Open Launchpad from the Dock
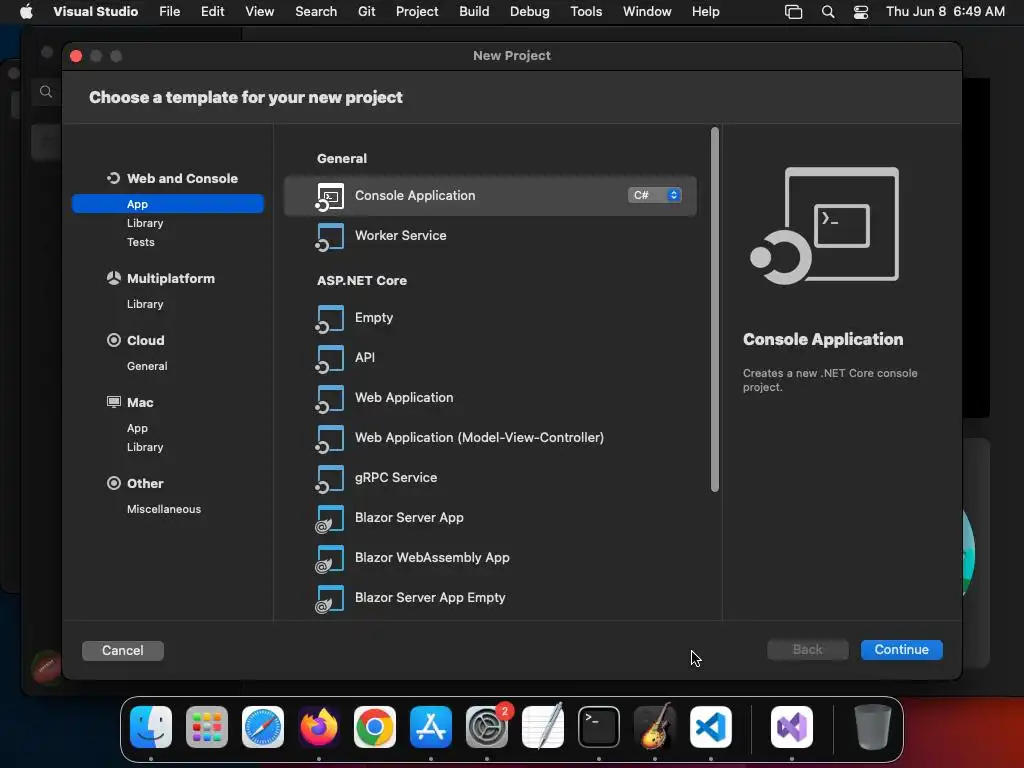1024x768 pixels. [207, 727]
